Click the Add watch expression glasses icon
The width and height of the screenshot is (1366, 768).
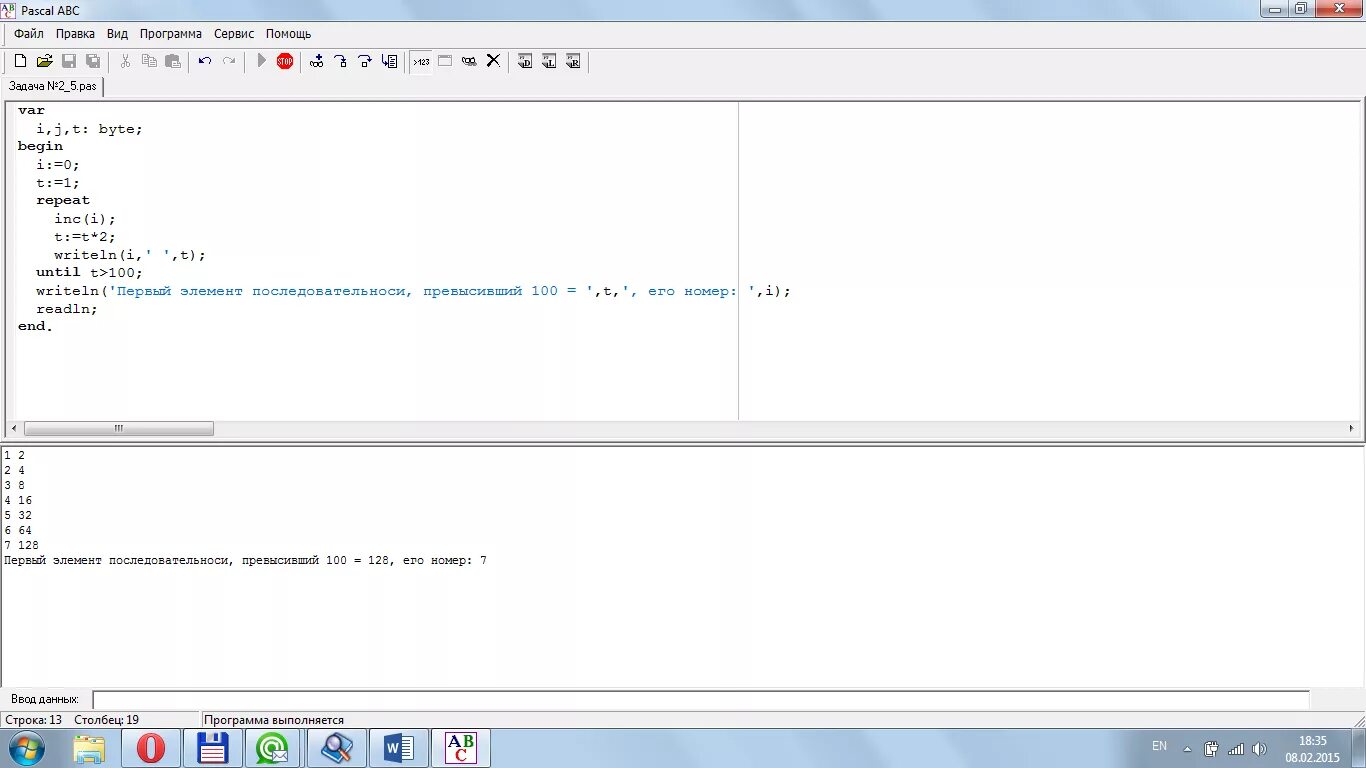317,61
